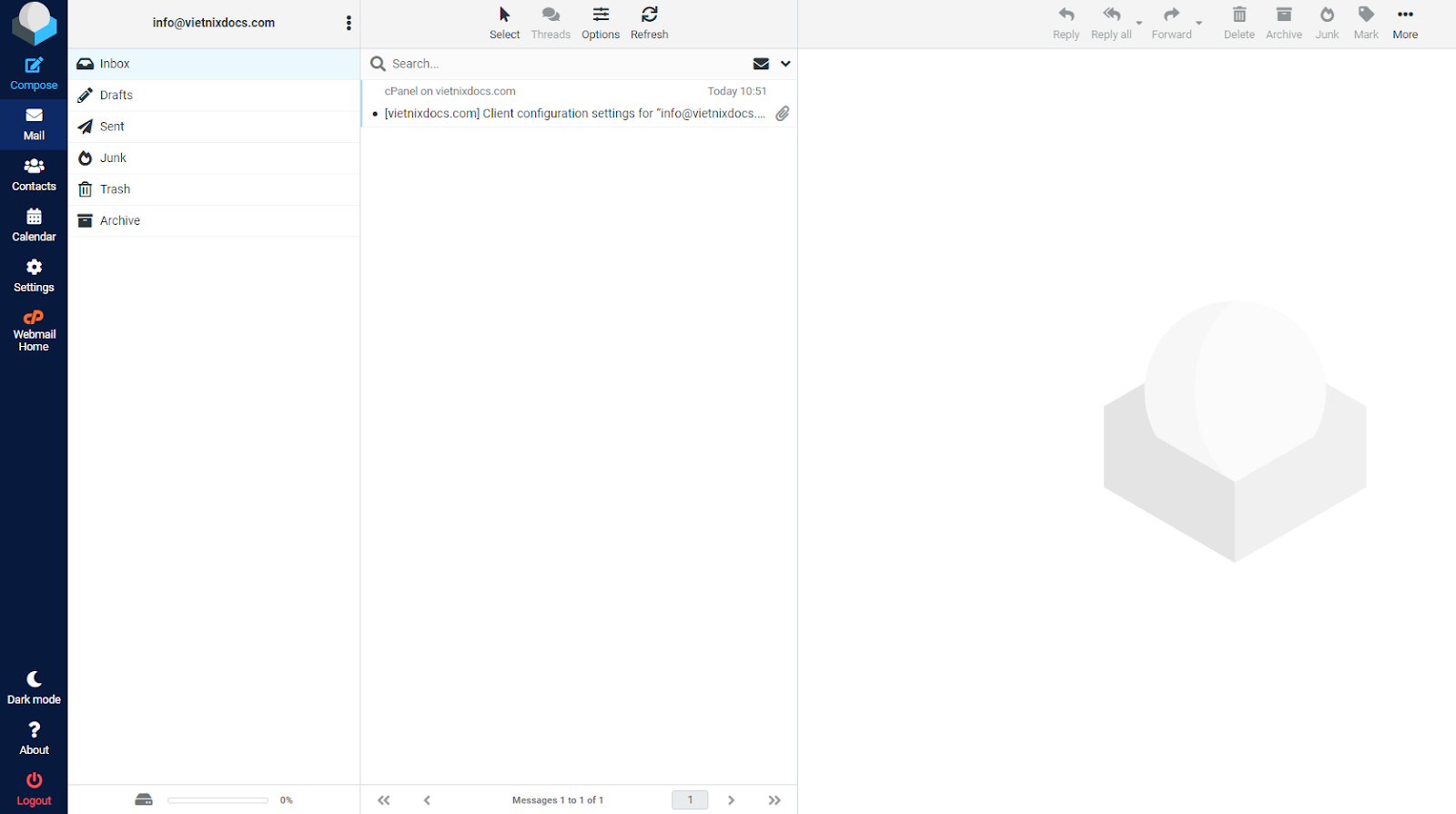Open the folder actions three-dot menu
This screenshot has height=814, width=1456.
tap(349, 24)
